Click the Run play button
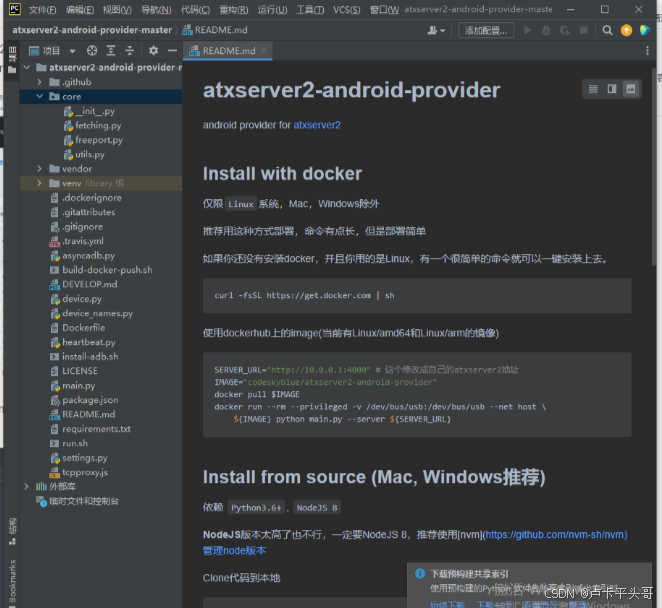This screenshot has width=662, height=608. click(527, 30)
